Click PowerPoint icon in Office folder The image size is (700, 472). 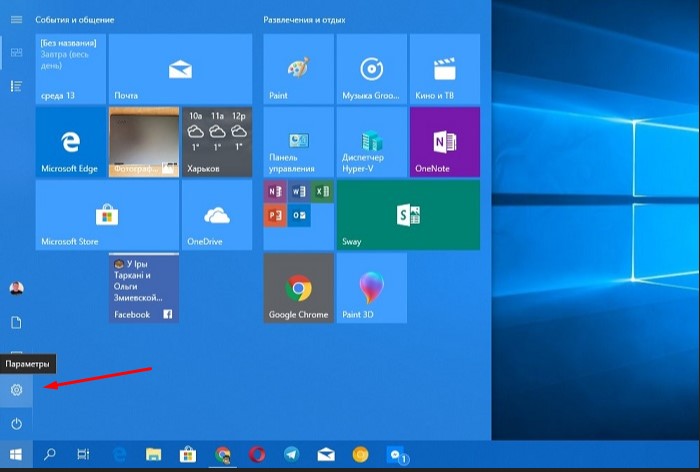point(275,215)
